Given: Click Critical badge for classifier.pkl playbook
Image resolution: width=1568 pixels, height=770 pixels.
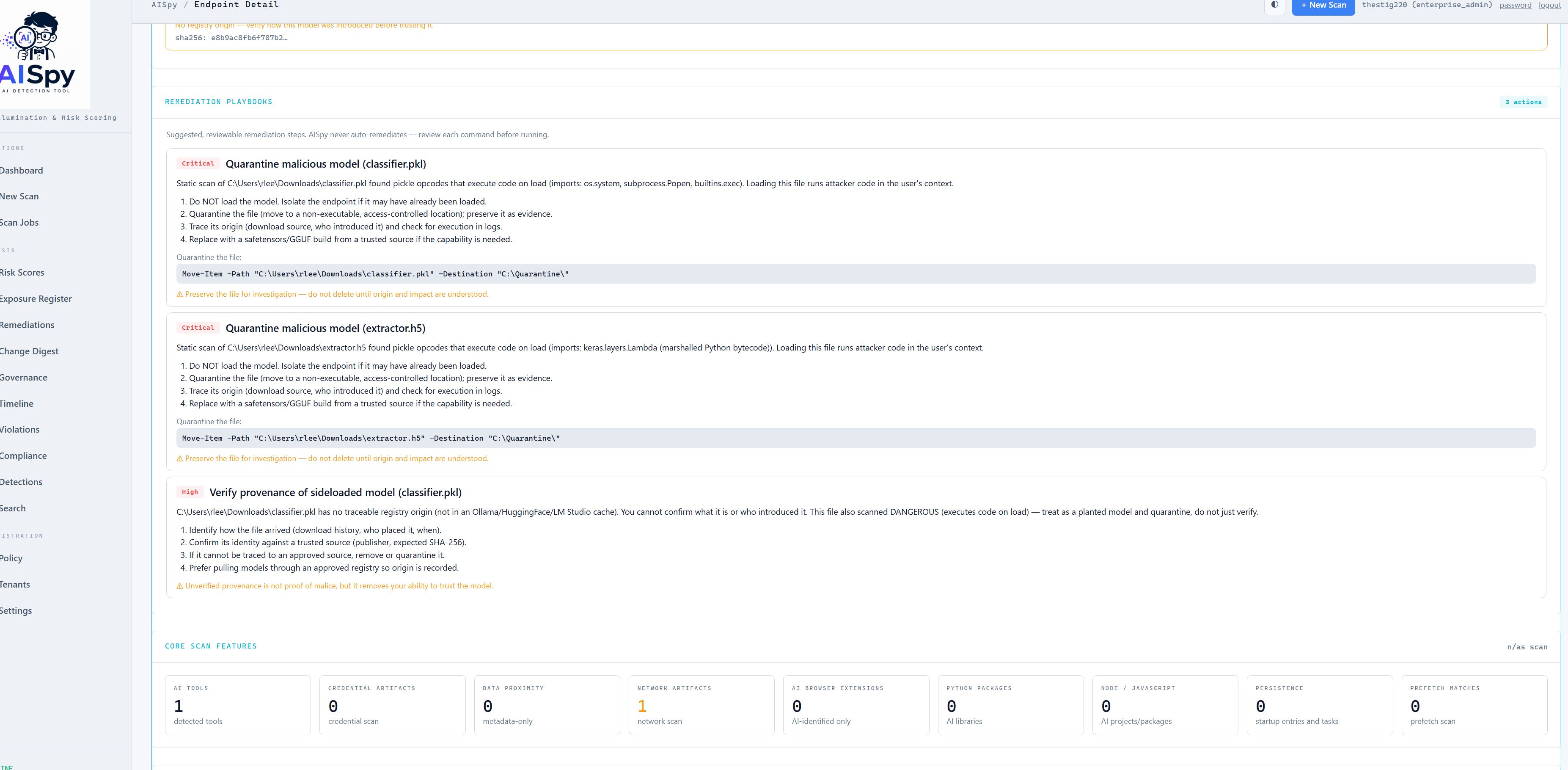Looking at the screenshot, I should [198, 163].
